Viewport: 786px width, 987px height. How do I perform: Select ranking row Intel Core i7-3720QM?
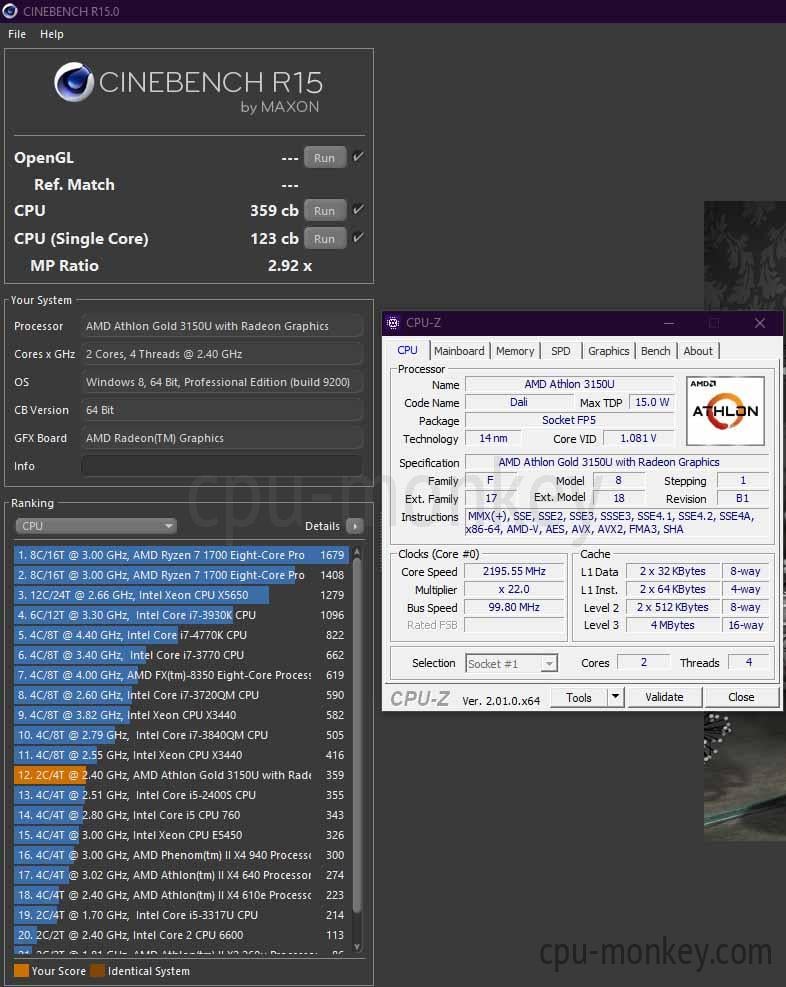[181, 695]
